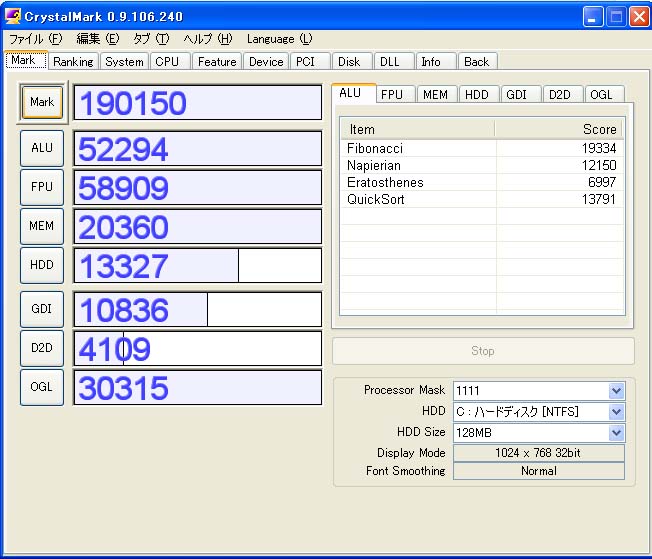Click the MEM score 20360
The width and height of the screenshot is (652, 559).
click(198, 226)
